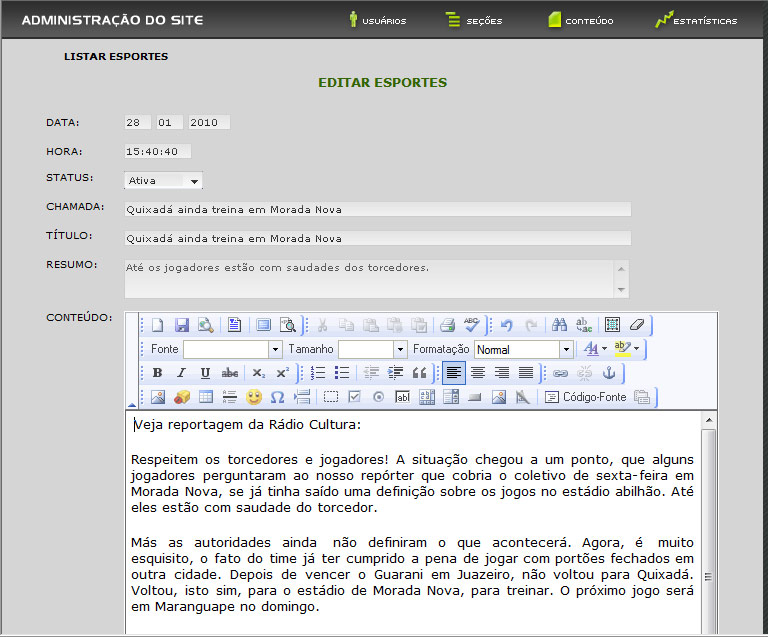Toggle justify text alignment
This screenshot has width=768, height=637.
pyautogui.click(x=526, y=373)
